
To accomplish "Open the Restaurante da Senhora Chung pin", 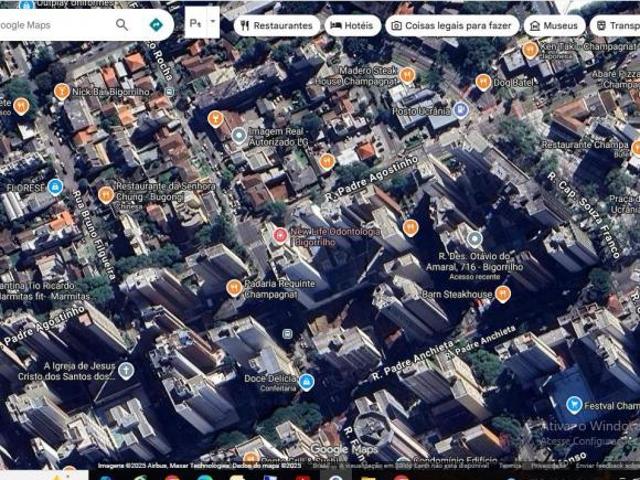I will tap(106, 194).
